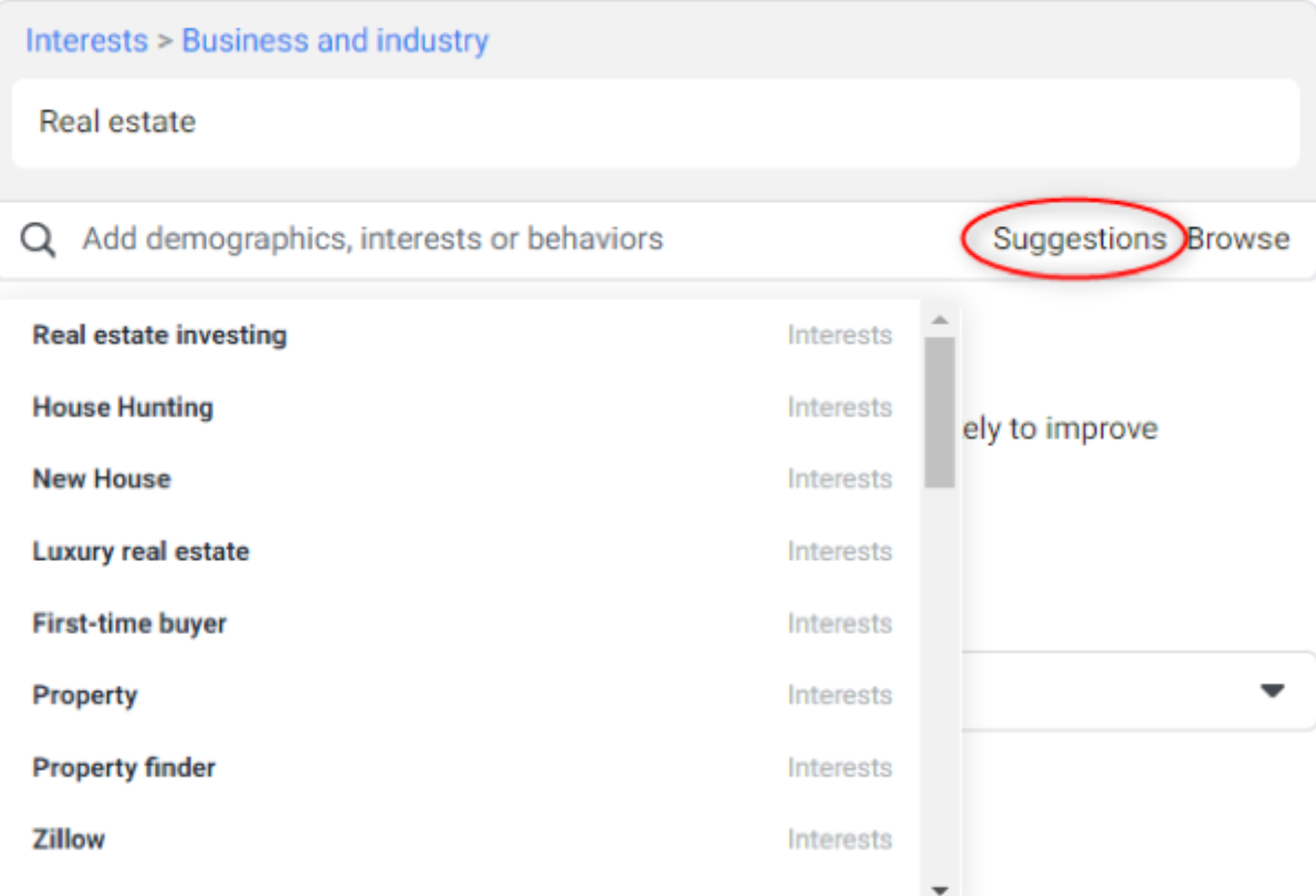1316x896 pixels.
Task: Click Interests label beside New House
Action: [x=840, y=479]
